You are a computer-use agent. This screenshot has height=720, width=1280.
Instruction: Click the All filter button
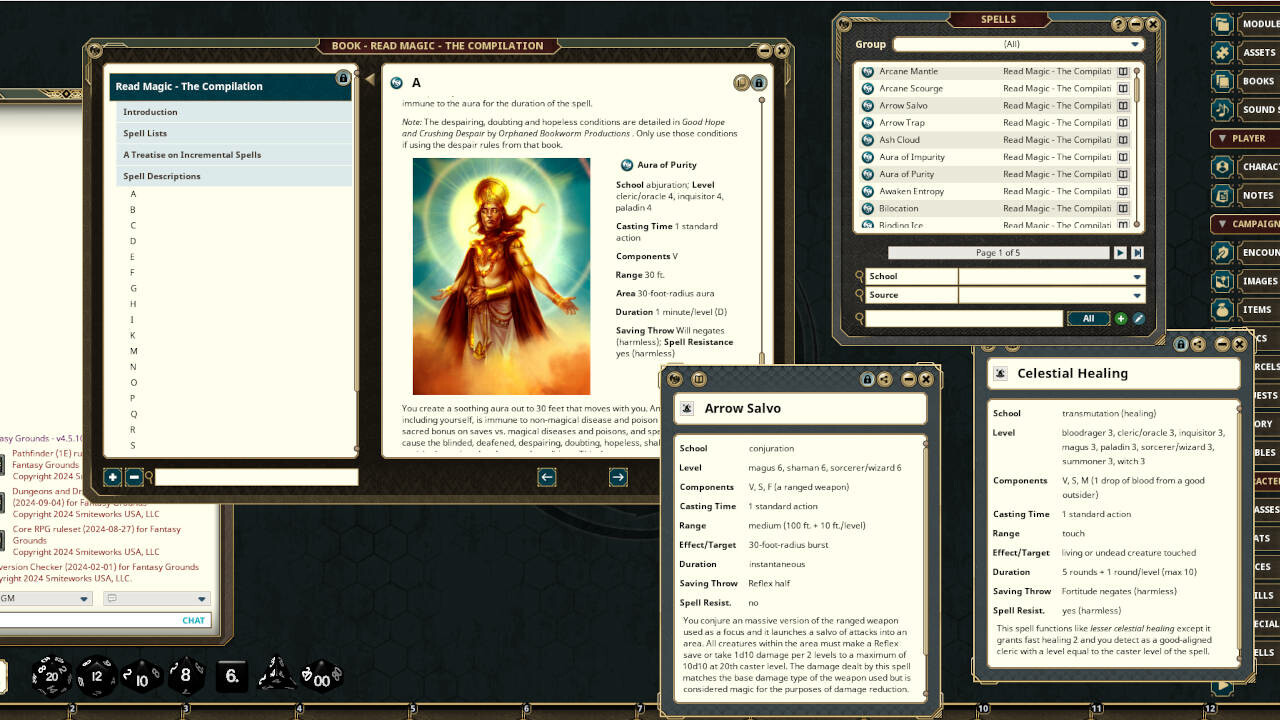tap(1088, 318)
